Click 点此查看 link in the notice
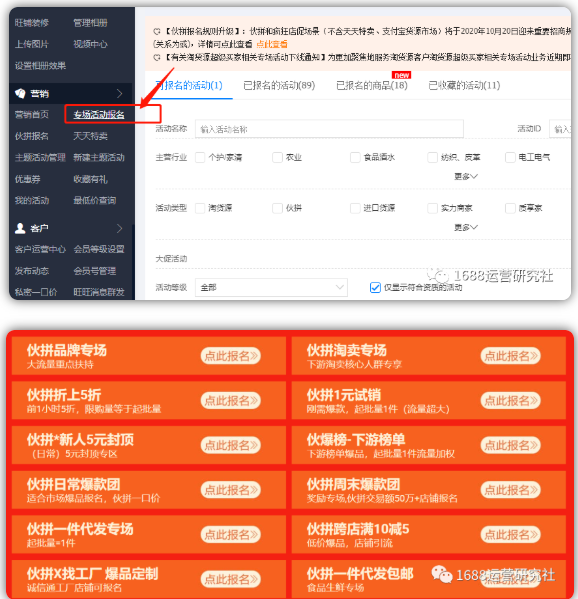Viewport: 578px width, 599px height. [x=272, y=44]
